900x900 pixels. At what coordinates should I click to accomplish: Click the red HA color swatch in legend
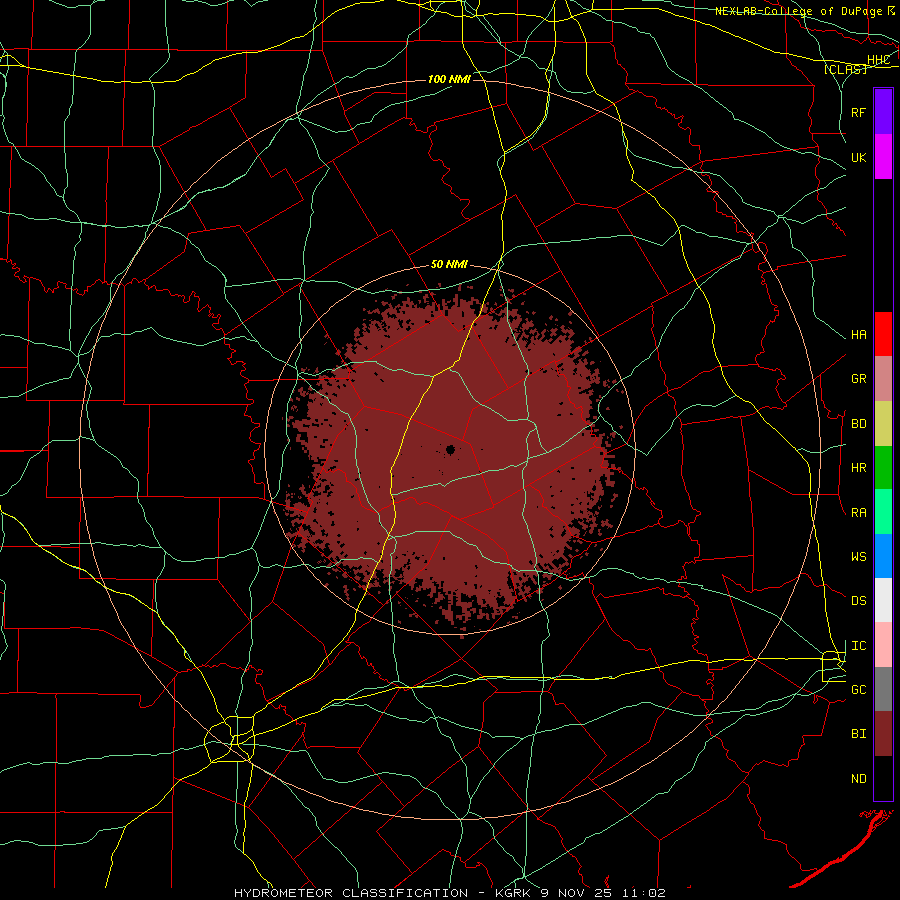coord(883,334)
